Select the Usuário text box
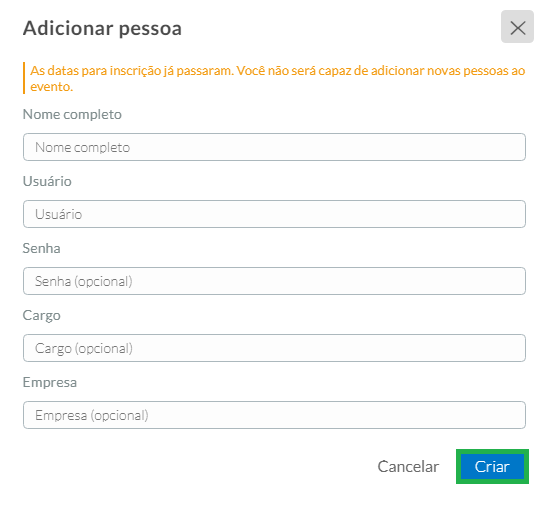This screenshot has height=513, width=549. point(274,214)
